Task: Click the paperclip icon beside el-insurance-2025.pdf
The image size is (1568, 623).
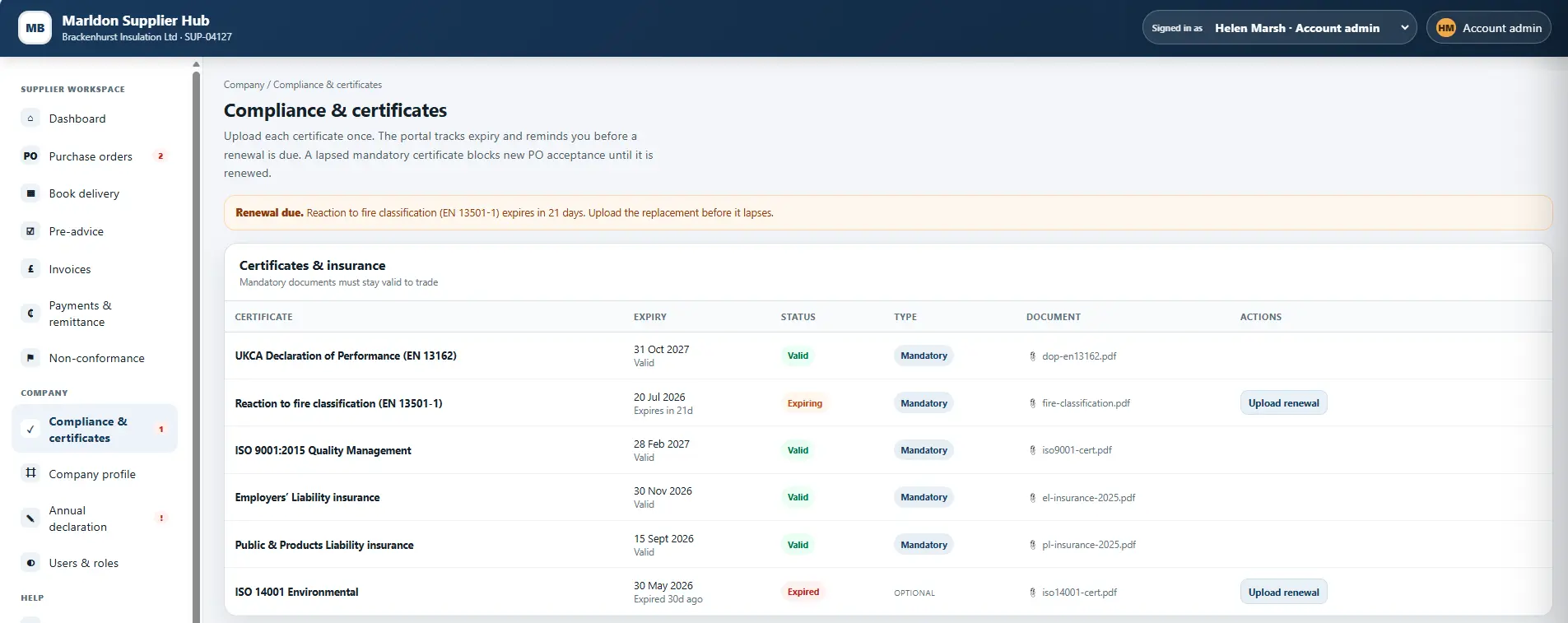Action: coord(1032,498)
